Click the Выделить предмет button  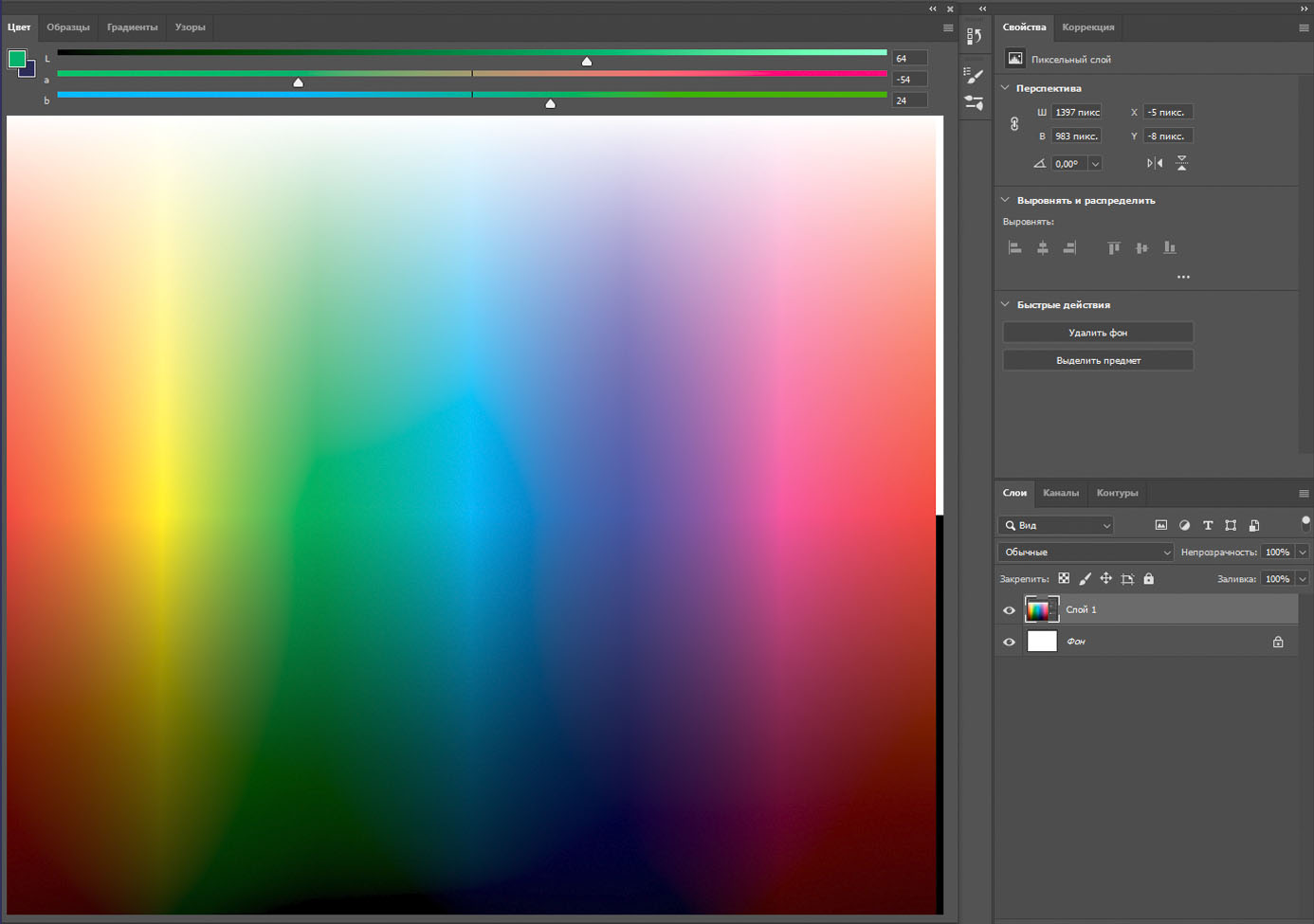pyautogui.click(x=1098, y=360)
